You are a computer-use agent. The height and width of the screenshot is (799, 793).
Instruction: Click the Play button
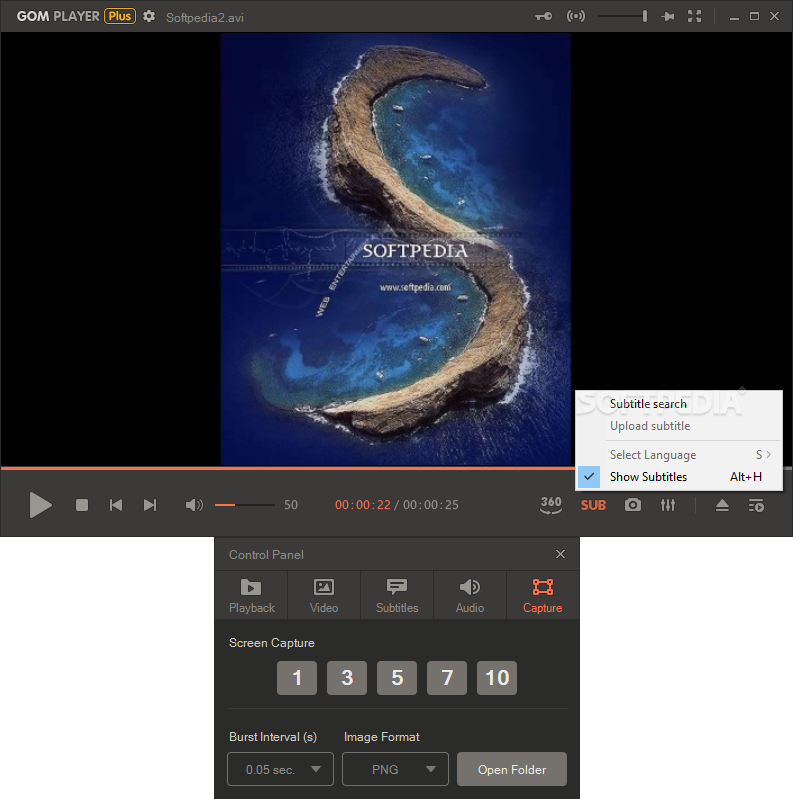40,505
